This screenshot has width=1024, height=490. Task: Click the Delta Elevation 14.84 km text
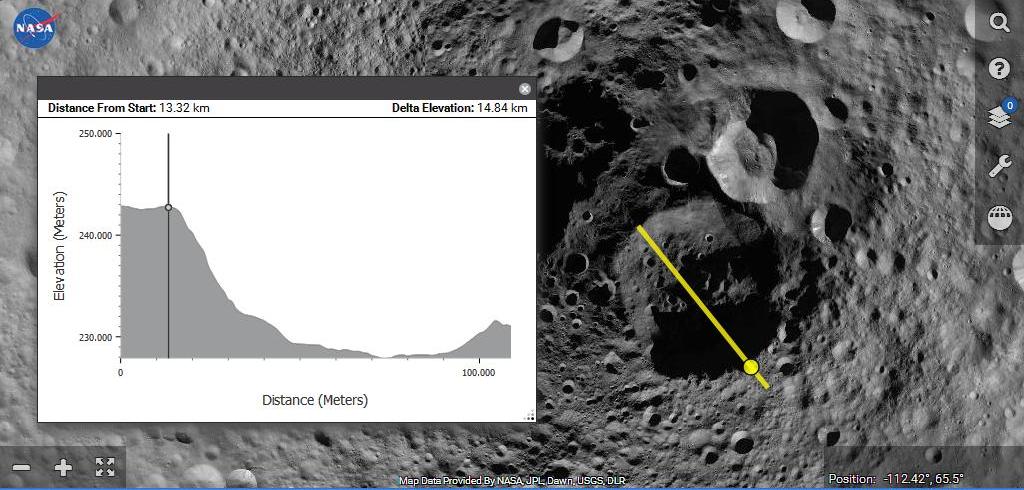[x=460, y=108]
